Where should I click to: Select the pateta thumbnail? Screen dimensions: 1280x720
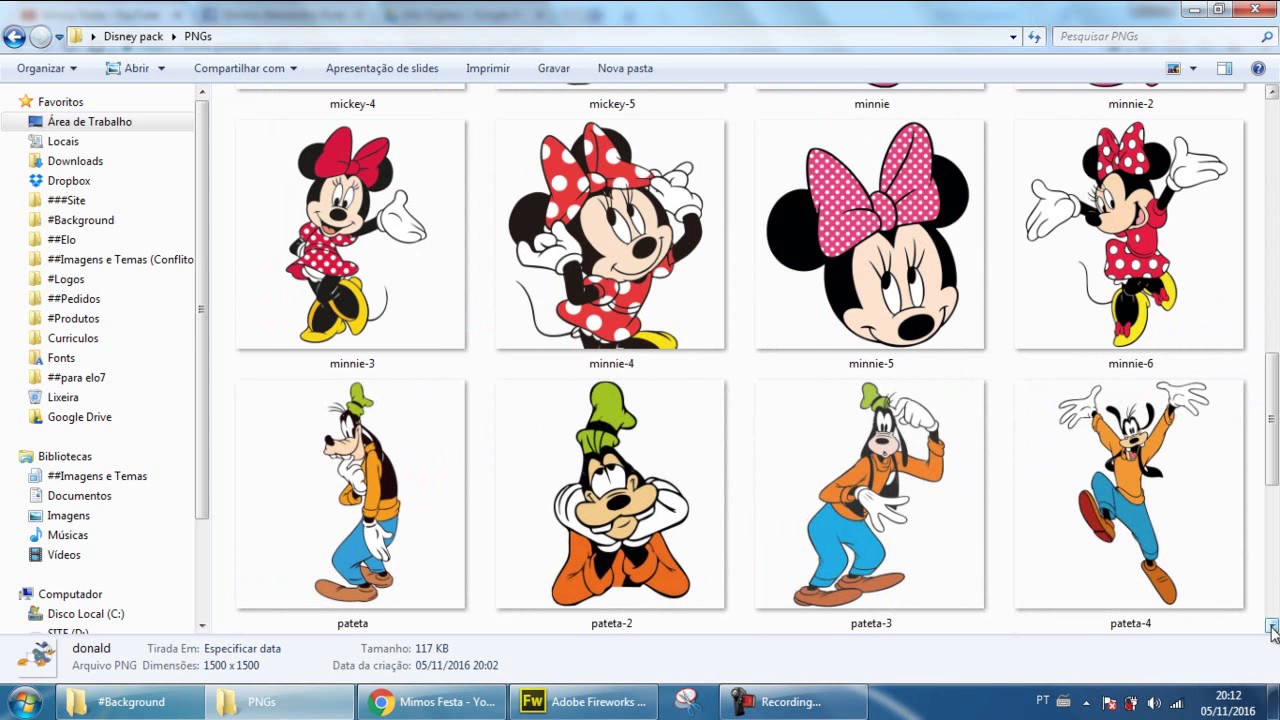click(x=351, y=494)
